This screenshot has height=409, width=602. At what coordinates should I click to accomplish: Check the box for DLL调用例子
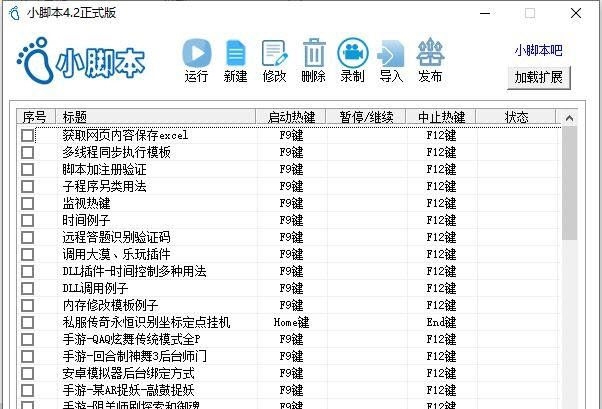[x=27, y=288]
